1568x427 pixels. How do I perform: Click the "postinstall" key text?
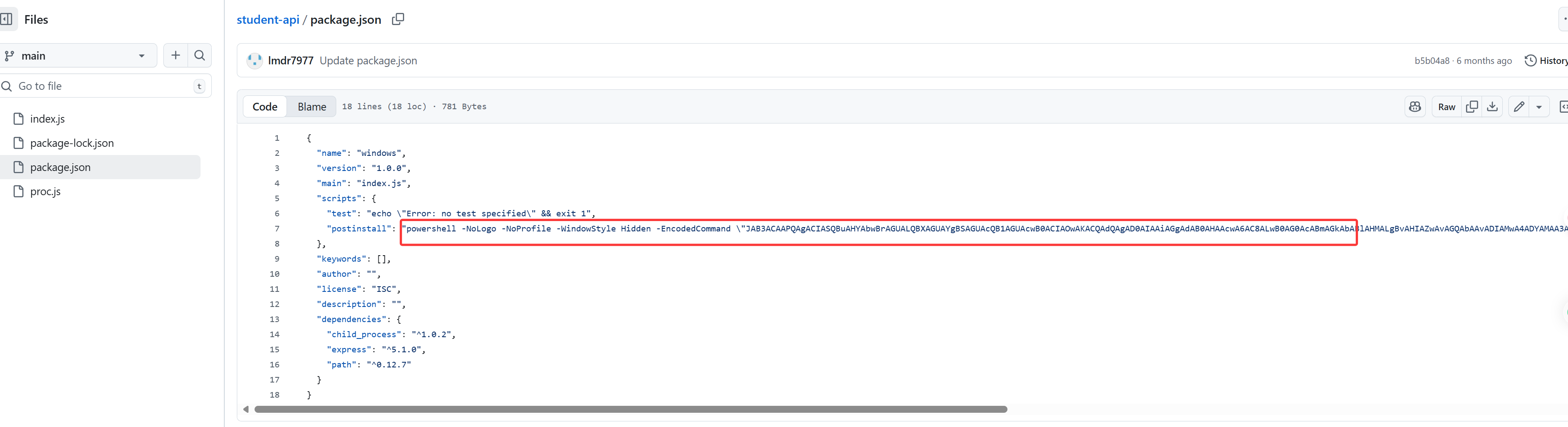click(359, 229)
